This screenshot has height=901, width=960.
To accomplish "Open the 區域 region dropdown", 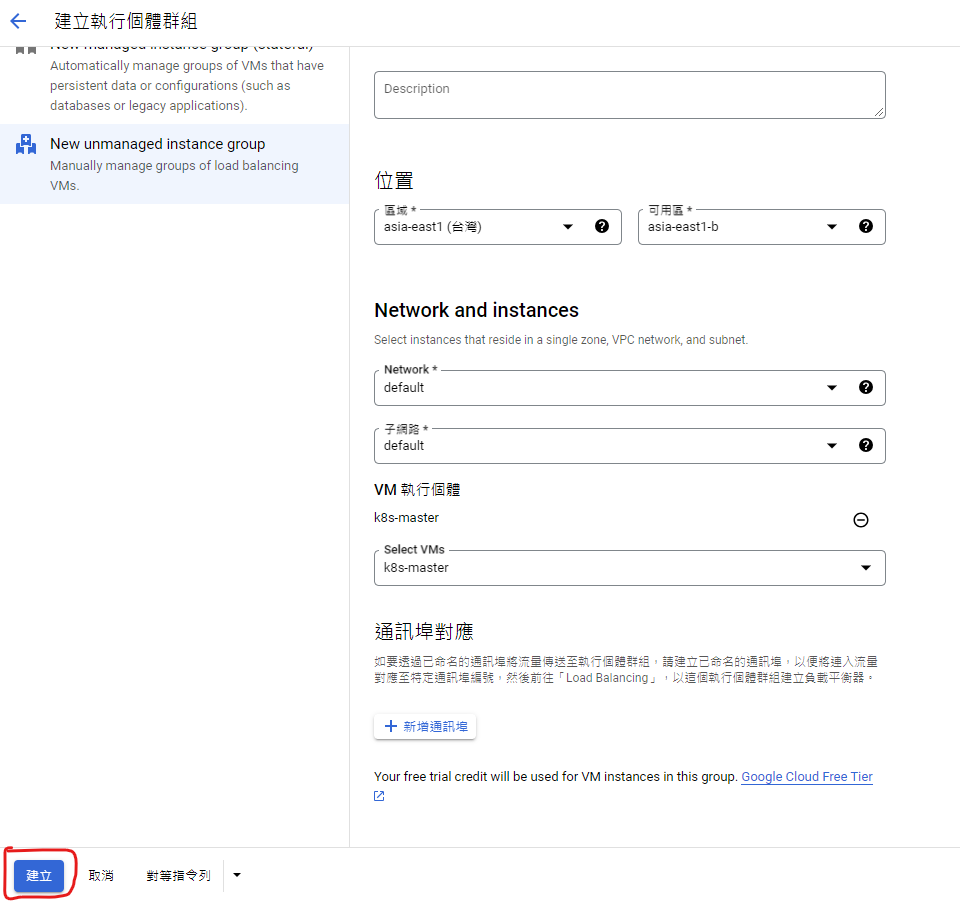I will [x=567, y=227].
